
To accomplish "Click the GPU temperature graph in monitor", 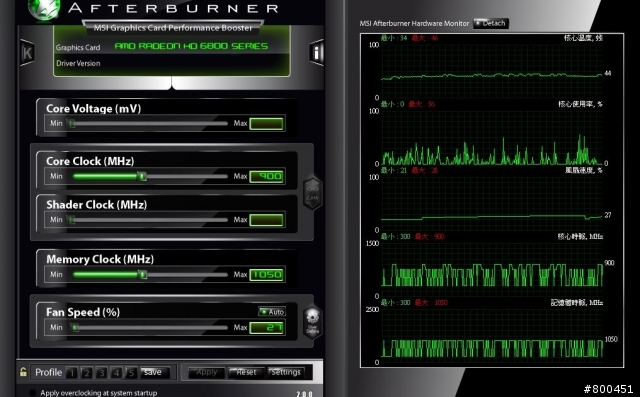I will tap(492, 70).
